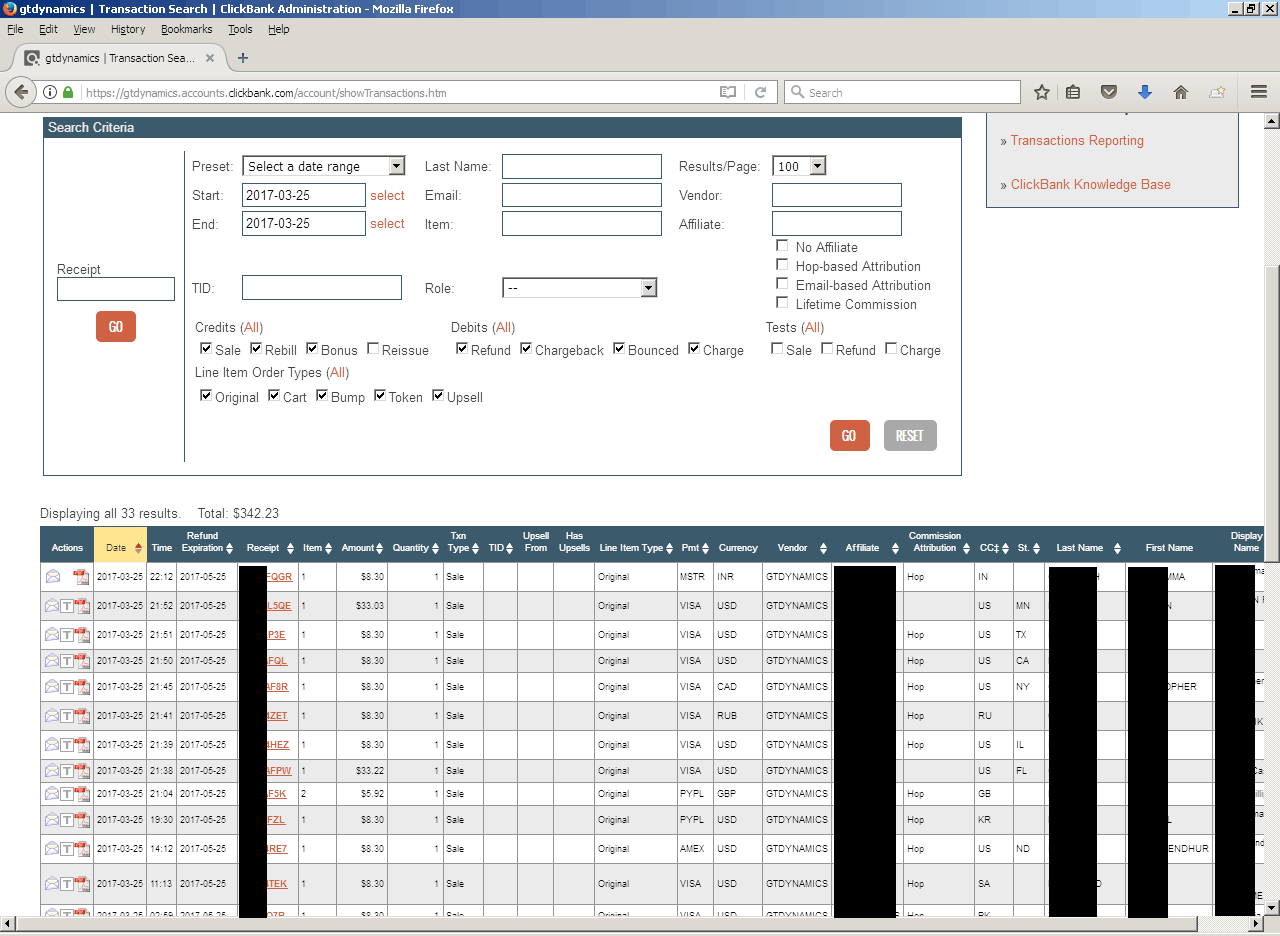The image size is (1280, 936).
Task: Click the T text icon in 21:45 row
Action: pos(67,687)
